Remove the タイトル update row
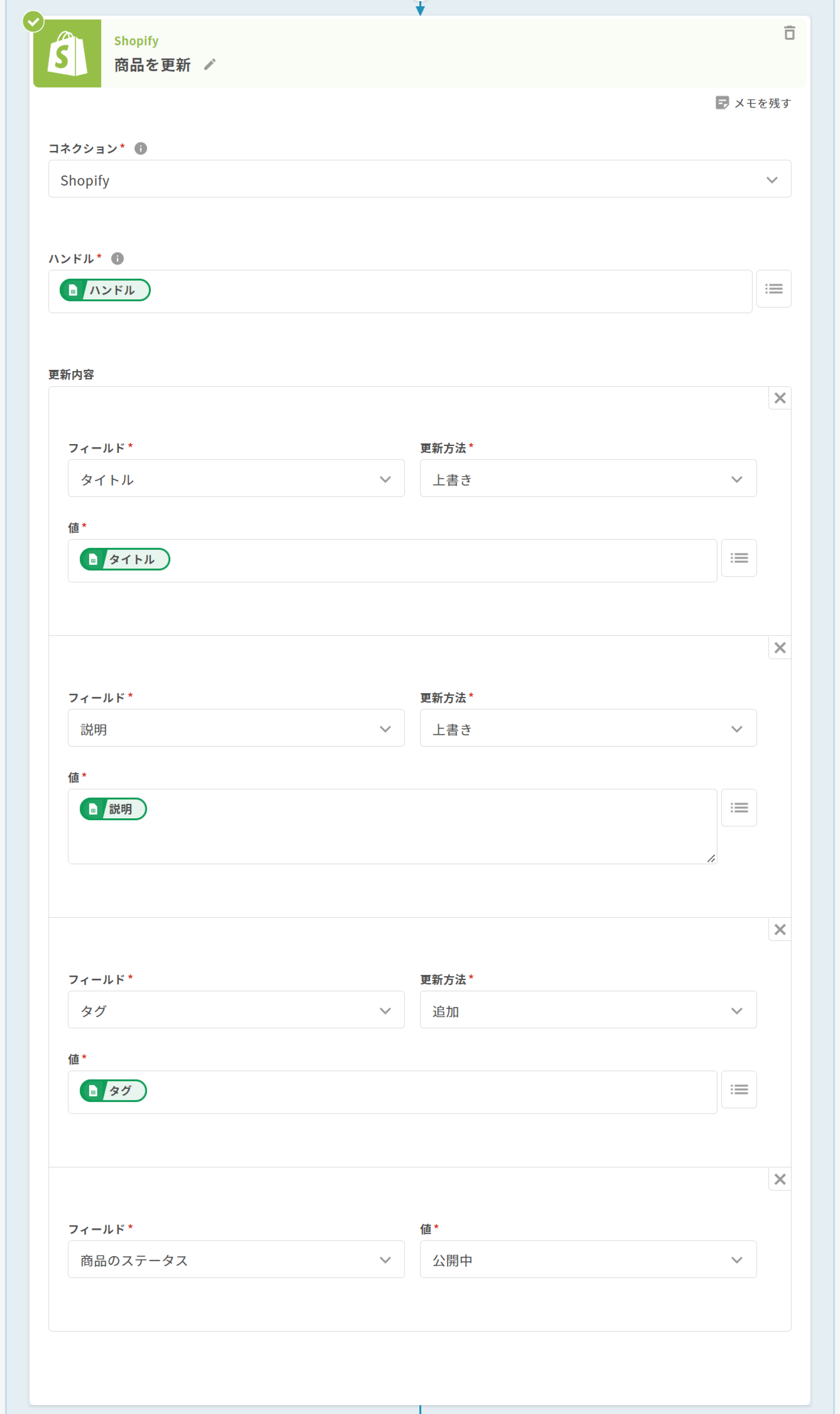Screen dimensions: 840x1414 (x=779, y=398)
